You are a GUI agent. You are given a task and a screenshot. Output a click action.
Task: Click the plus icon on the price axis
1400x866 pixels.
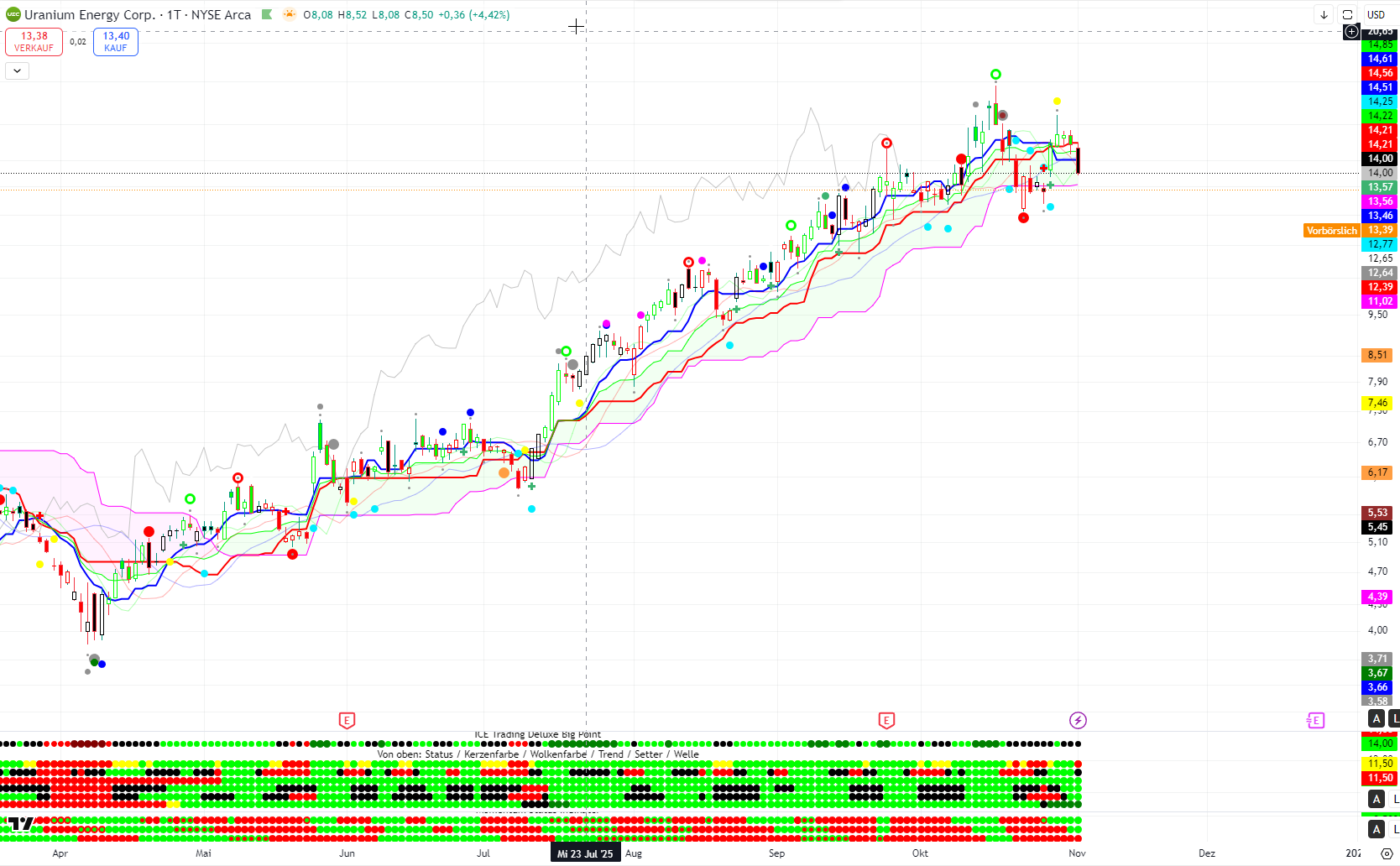click(1351, 32)
